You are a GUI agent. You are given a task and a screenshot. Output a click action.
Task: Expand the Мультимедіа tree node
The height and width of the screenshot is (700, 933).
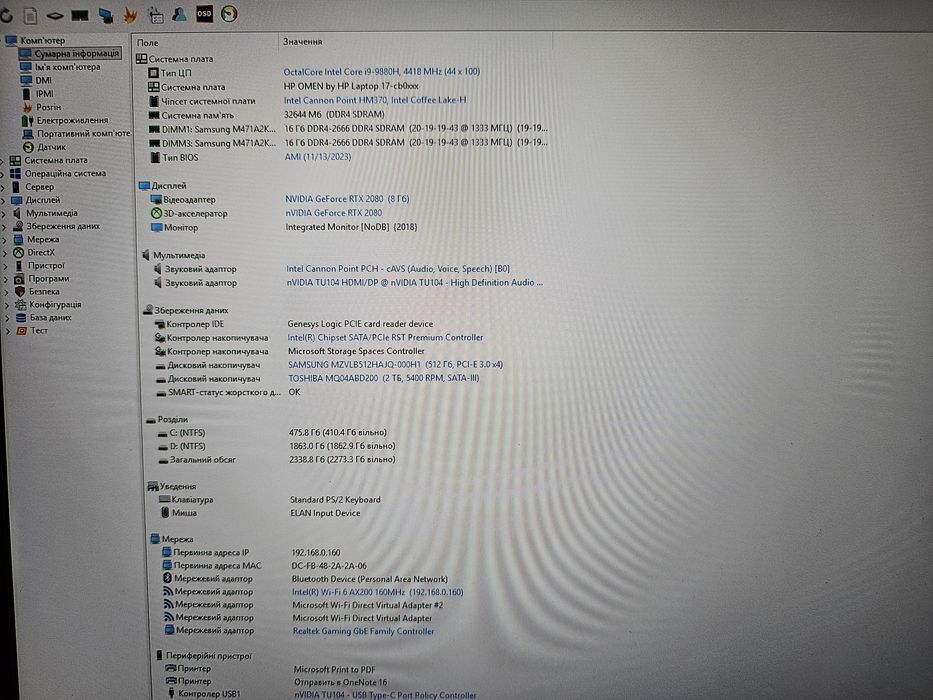4,213
